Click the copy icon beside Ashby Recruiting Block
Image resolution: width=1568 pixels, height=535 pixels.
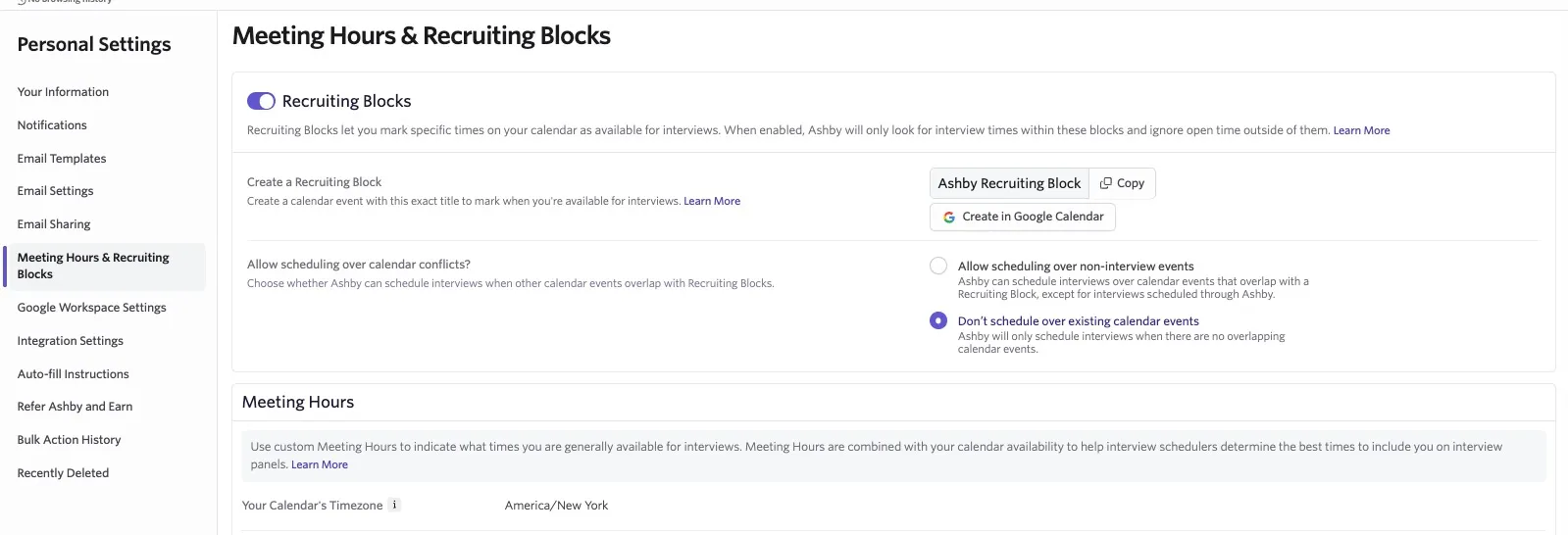[1106, 183]
